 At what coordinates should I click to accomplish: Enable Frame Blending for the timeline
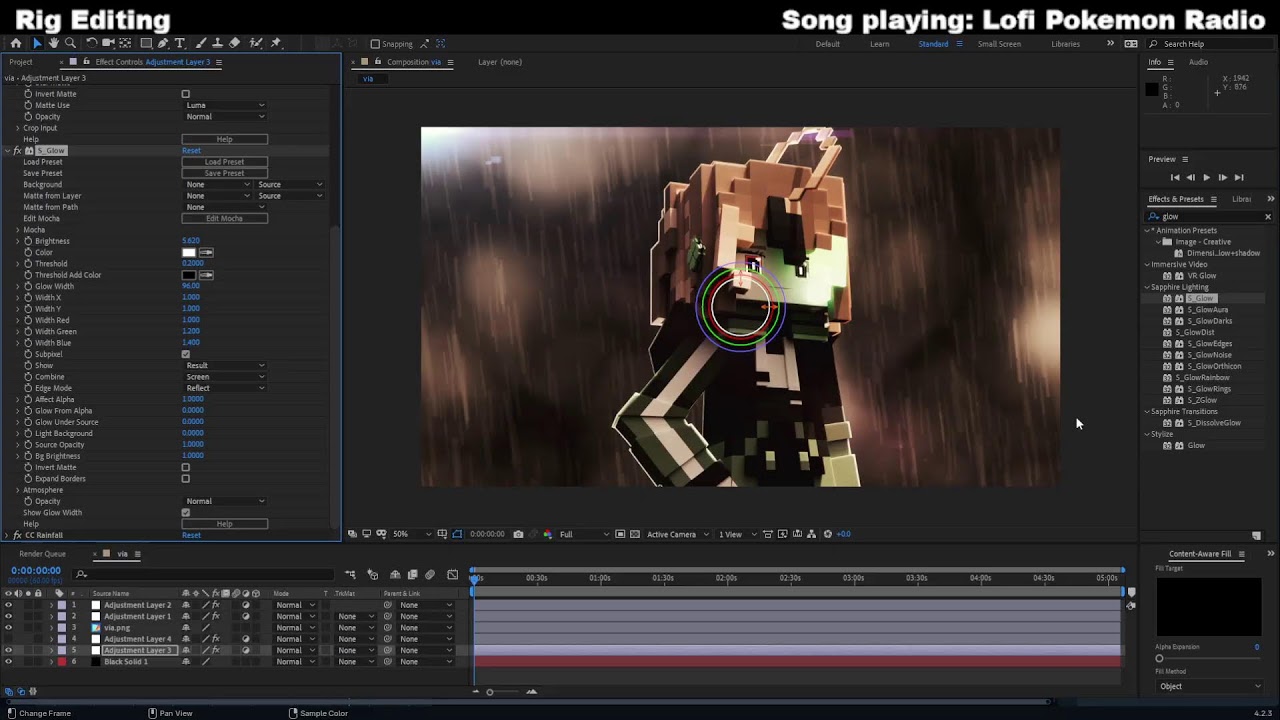pos(412,574)
